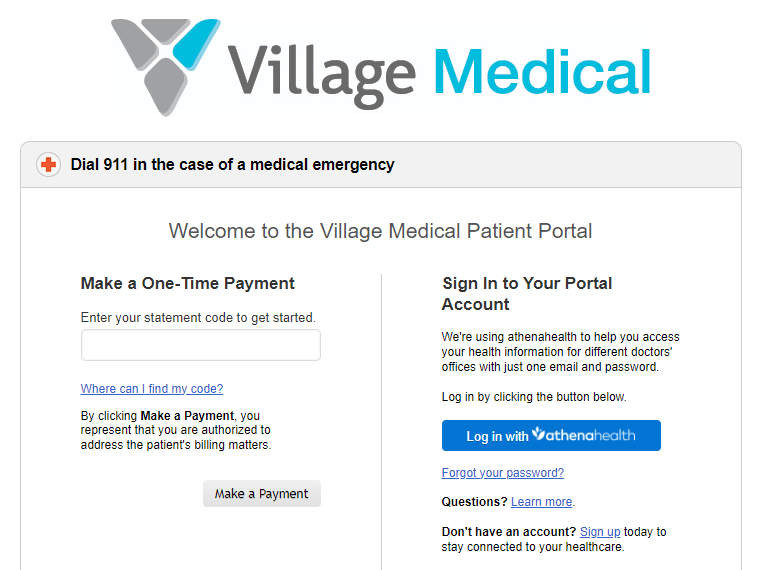Click the red cross emergency icon

[x=48, y=165]
